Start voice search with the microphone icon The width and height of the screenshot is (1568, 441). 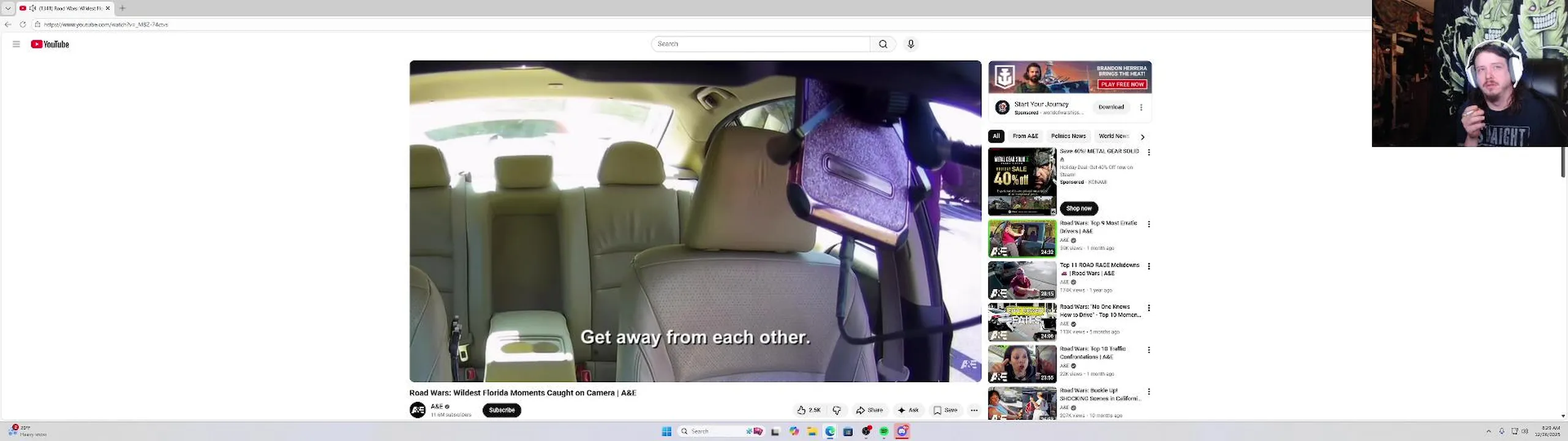click(x=911, y=44)
